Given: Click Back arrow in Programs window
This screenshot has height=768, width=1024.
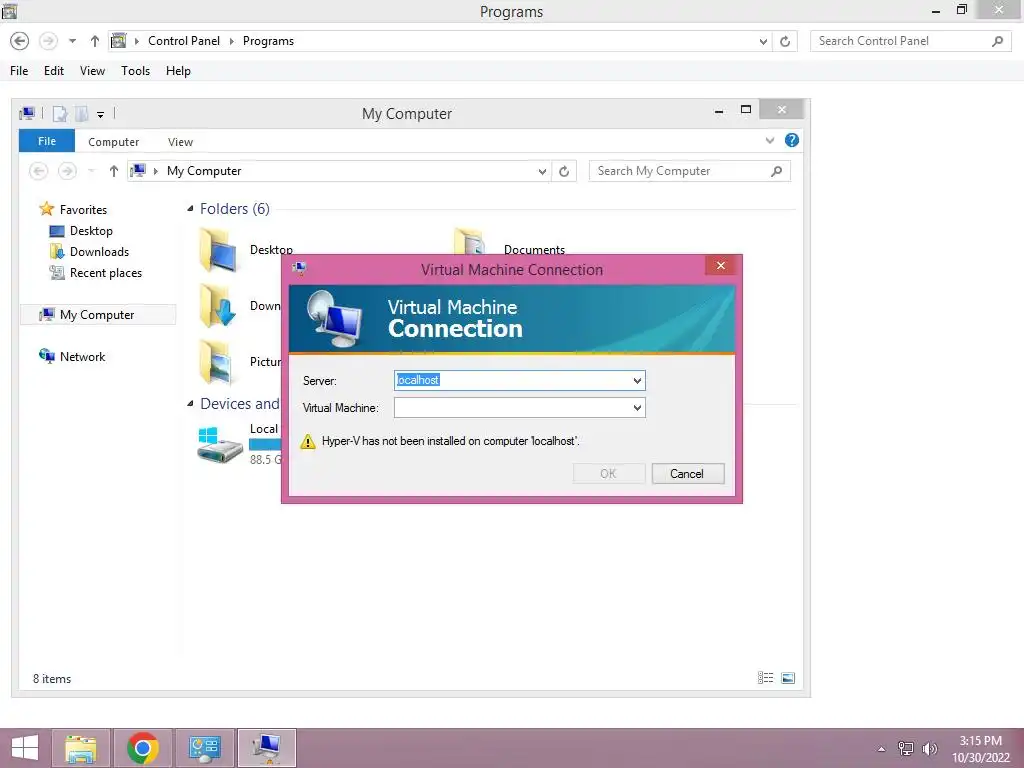Looking at the screenshot, I should tap(20, 41).
